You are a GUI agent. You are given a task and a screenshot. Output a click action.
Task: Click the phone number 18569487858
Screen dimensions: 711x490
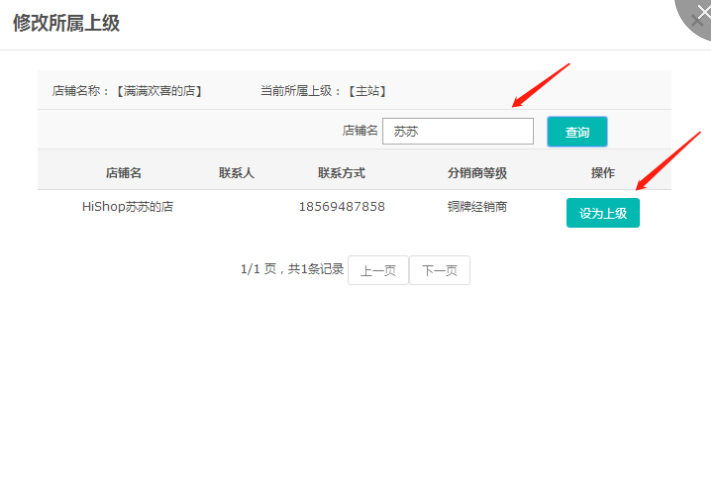(341, 207)
